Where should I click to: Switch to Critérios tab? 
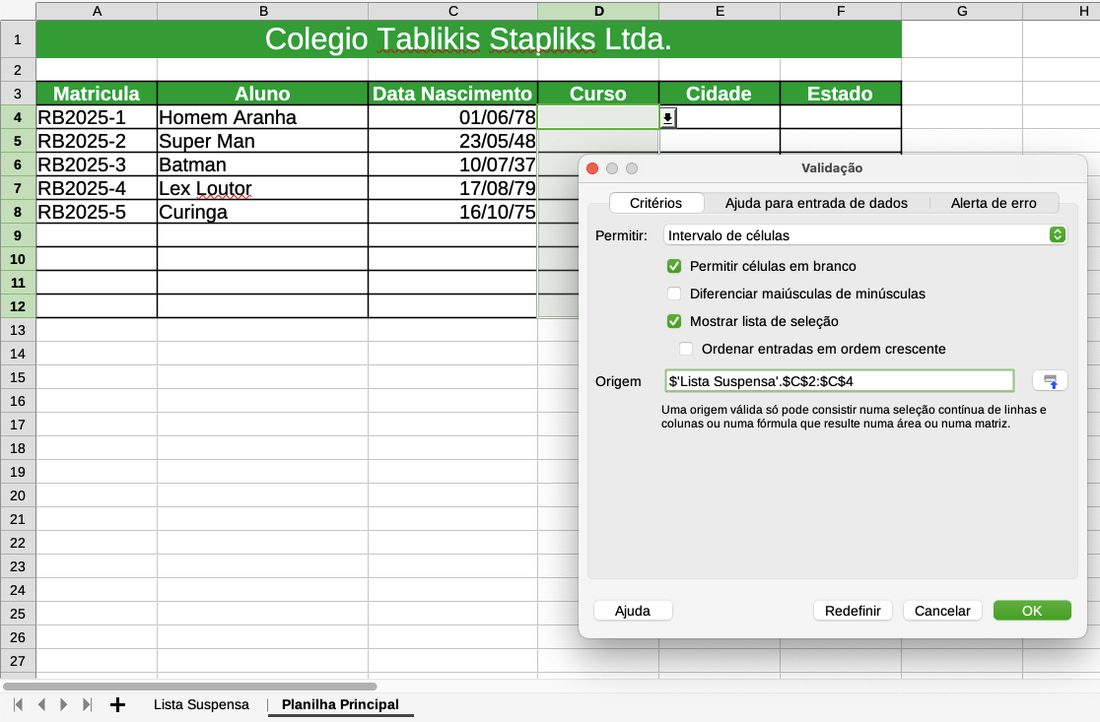click(656, 203)
